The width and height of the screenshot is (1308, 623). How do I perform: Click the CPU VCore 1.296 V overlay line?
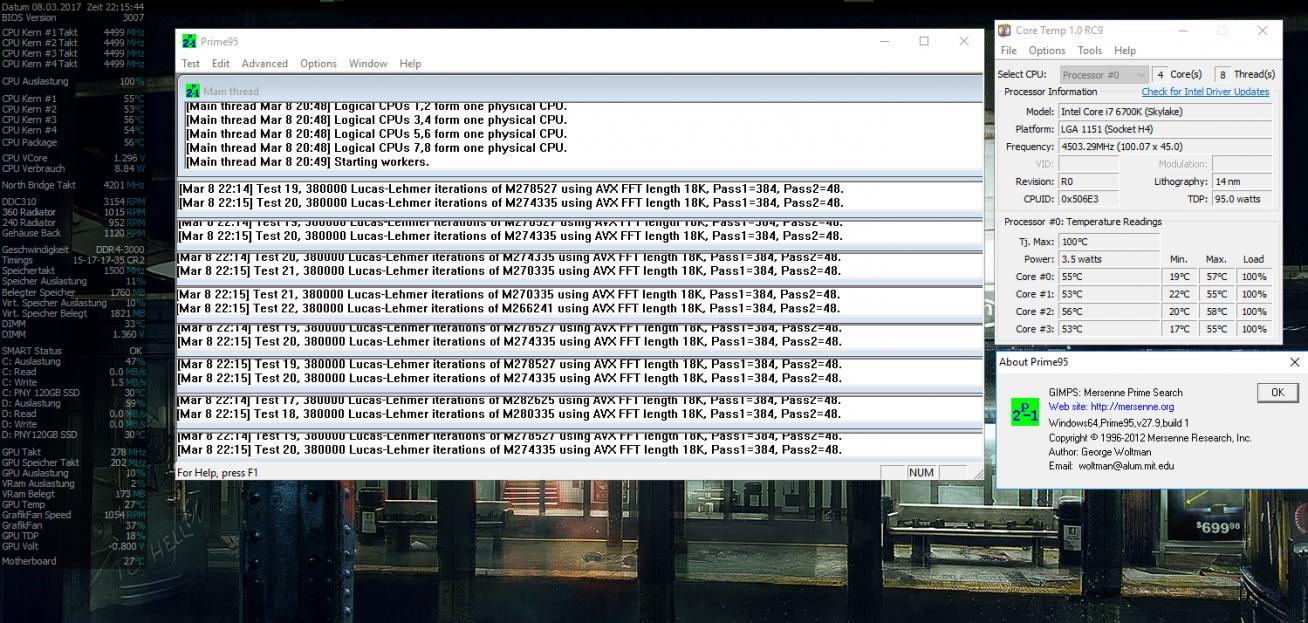(x=73, y=158)
